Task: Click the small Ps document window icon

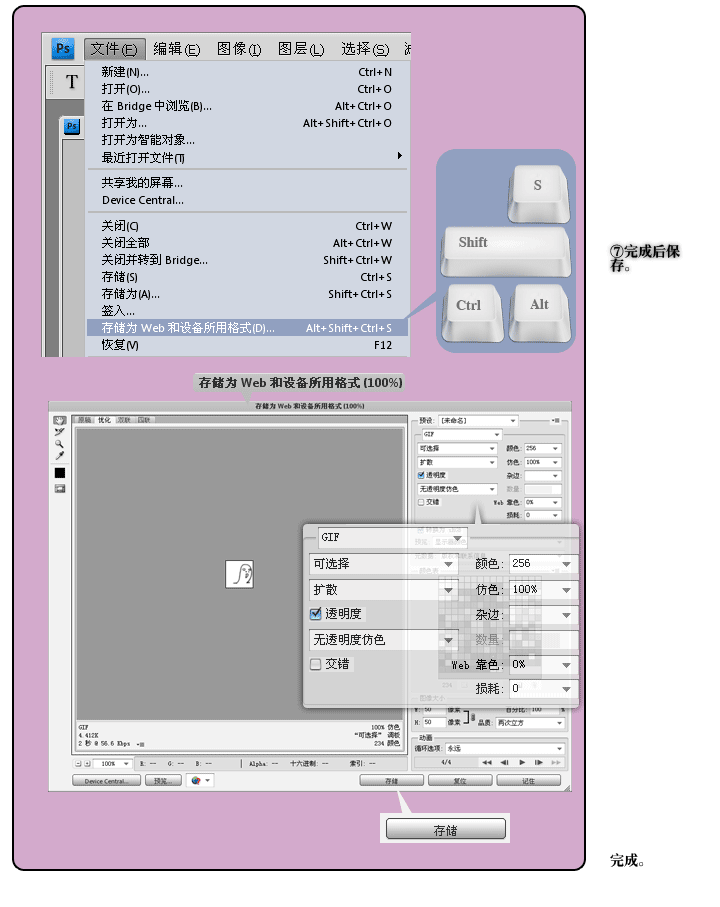Action: click(x=71, y=126)
